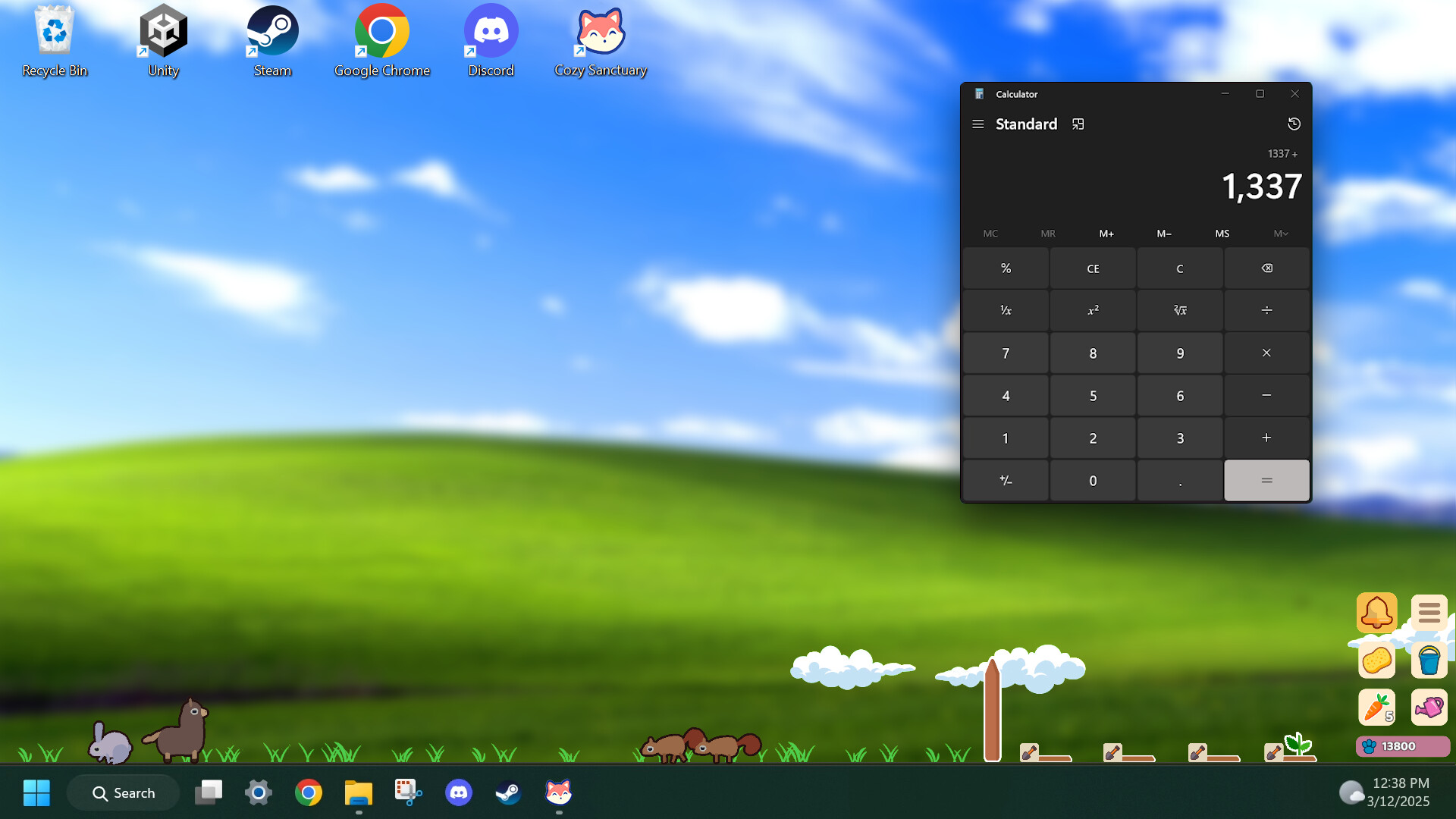This screenshot has height=819, width=1456.
Task: Open the Cozy Sanctuary hamburger menu
Action: (1429, 613)
